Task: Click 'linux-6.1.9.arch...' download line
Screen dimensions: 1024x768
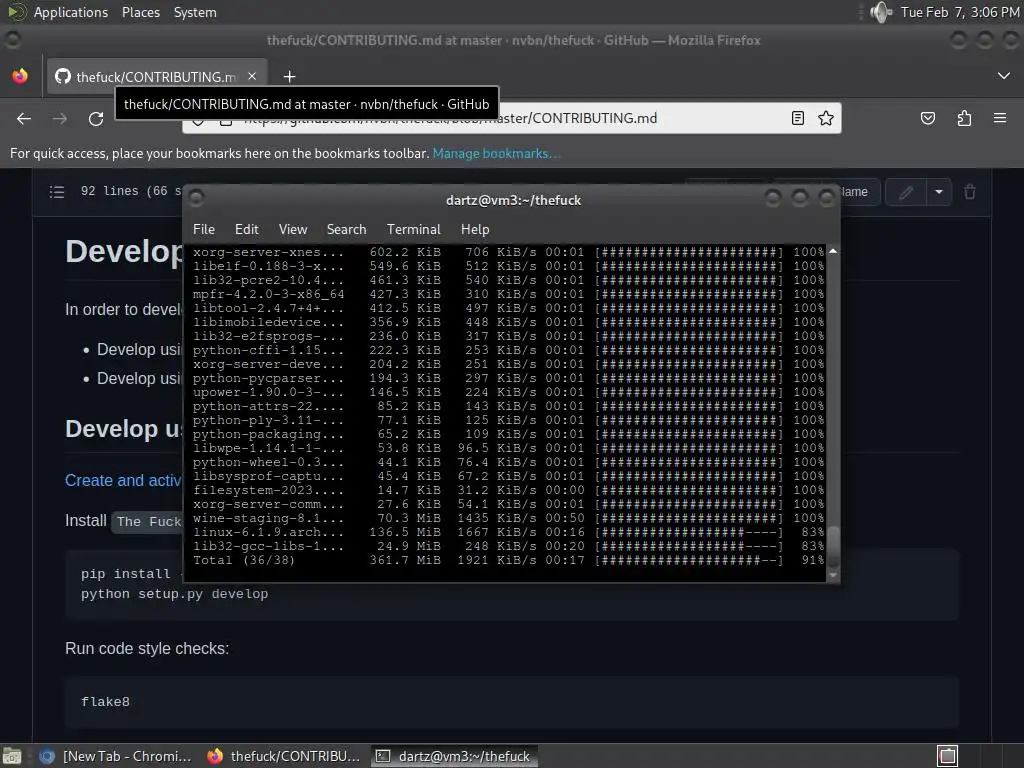Action: pyautogui.click(x=508, y=532)
